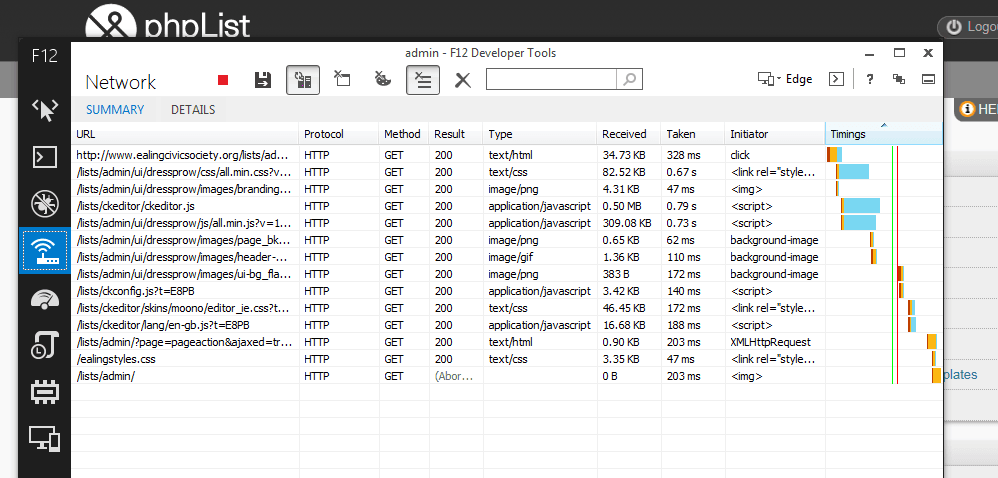Select the /ealingstyles.css row
Image resolution: width=998 pixels, height=478 pixels.
507,359
